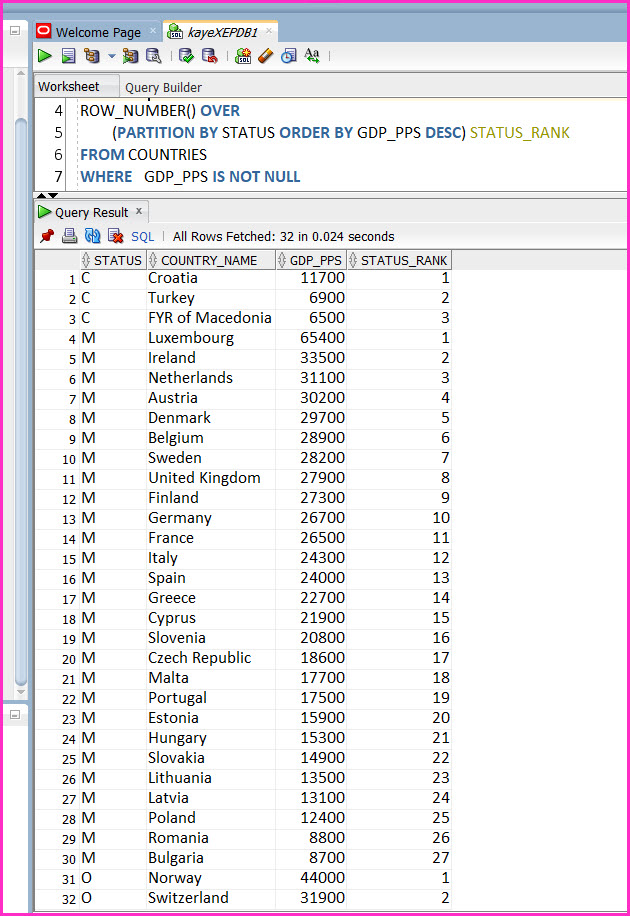Click the Luxembourg cell
Viewport: 630px width, 916px height.
tap(210, 338)
